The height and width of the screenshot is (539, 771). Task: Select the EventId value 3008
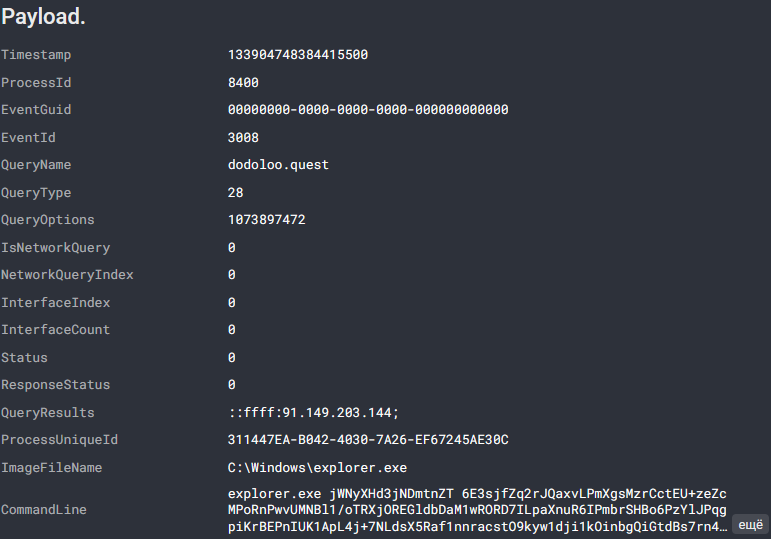click(243, 138)
